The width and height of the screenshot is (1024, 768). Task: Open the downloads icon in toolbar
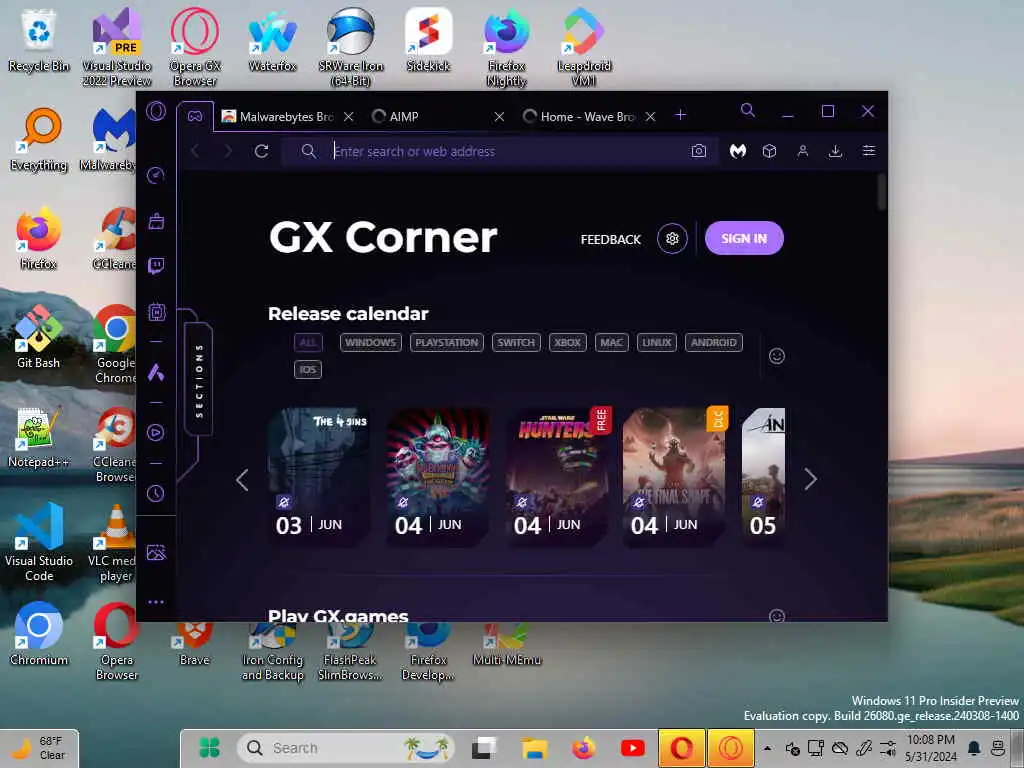835,152
